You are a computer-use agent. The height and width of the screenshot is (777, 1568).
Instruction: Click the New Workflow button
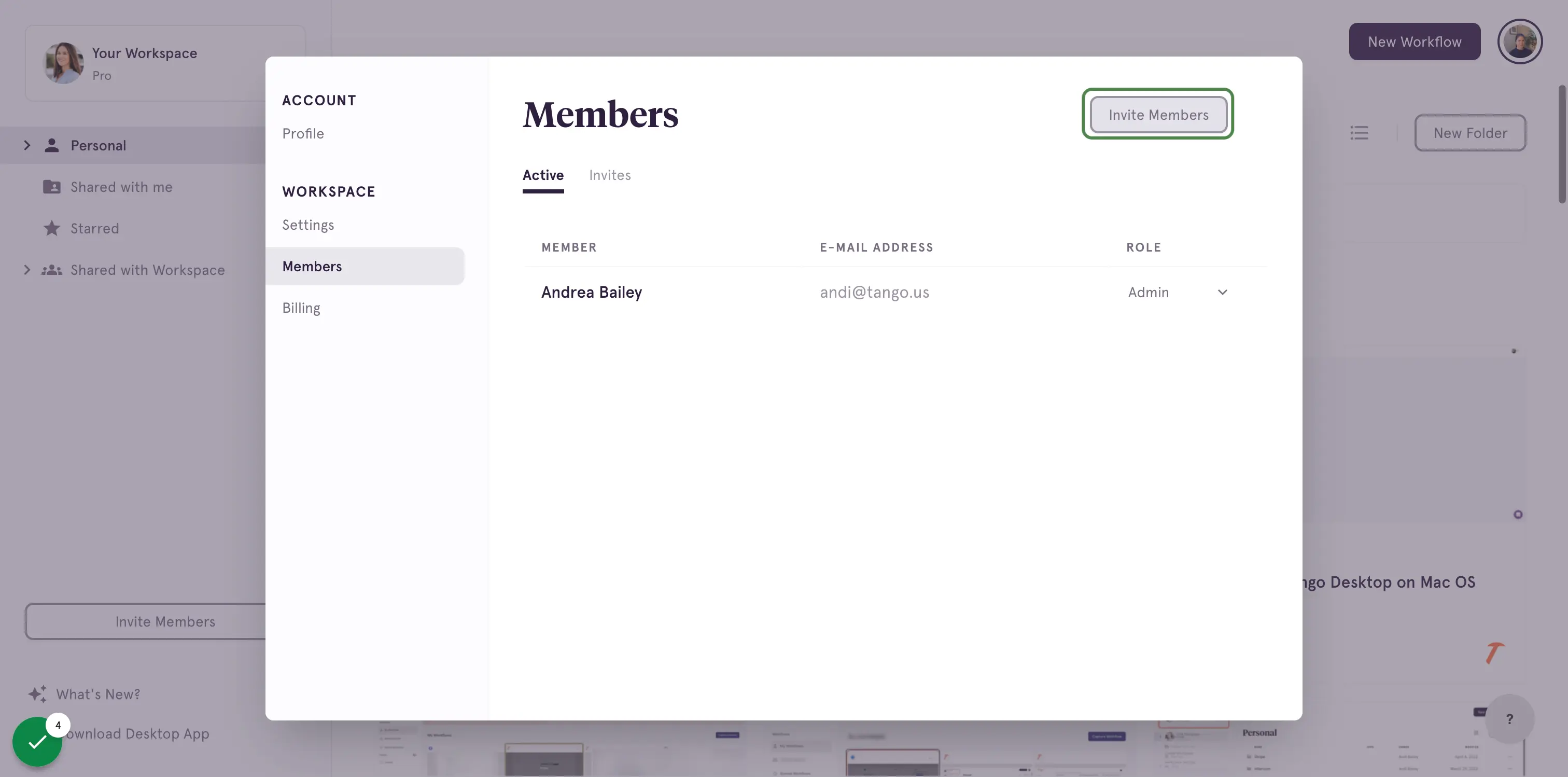pos(1414,41)
